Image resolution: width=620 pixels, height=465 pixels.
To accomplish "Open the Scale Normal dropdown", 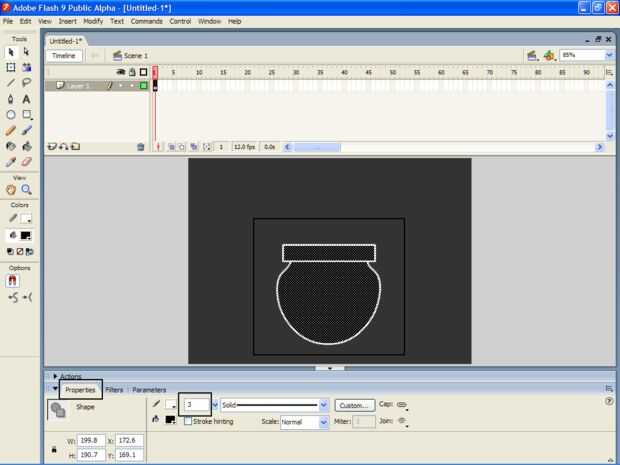I will (323, 422).
